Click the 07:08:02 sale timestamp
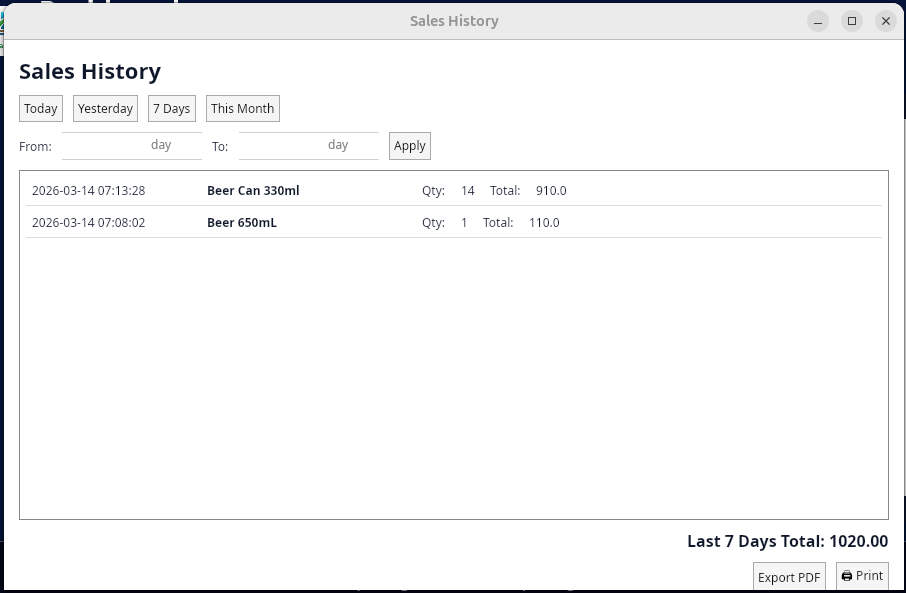The height and width of the screenshot is (593, 906). point(88,223)
